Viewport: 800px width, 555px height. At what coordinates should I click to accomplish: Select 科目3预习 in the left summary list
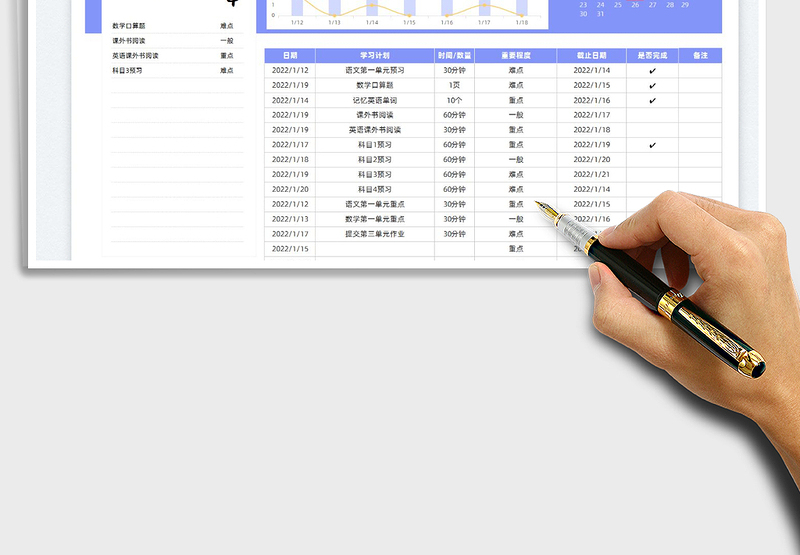click(x=128, y=71)
